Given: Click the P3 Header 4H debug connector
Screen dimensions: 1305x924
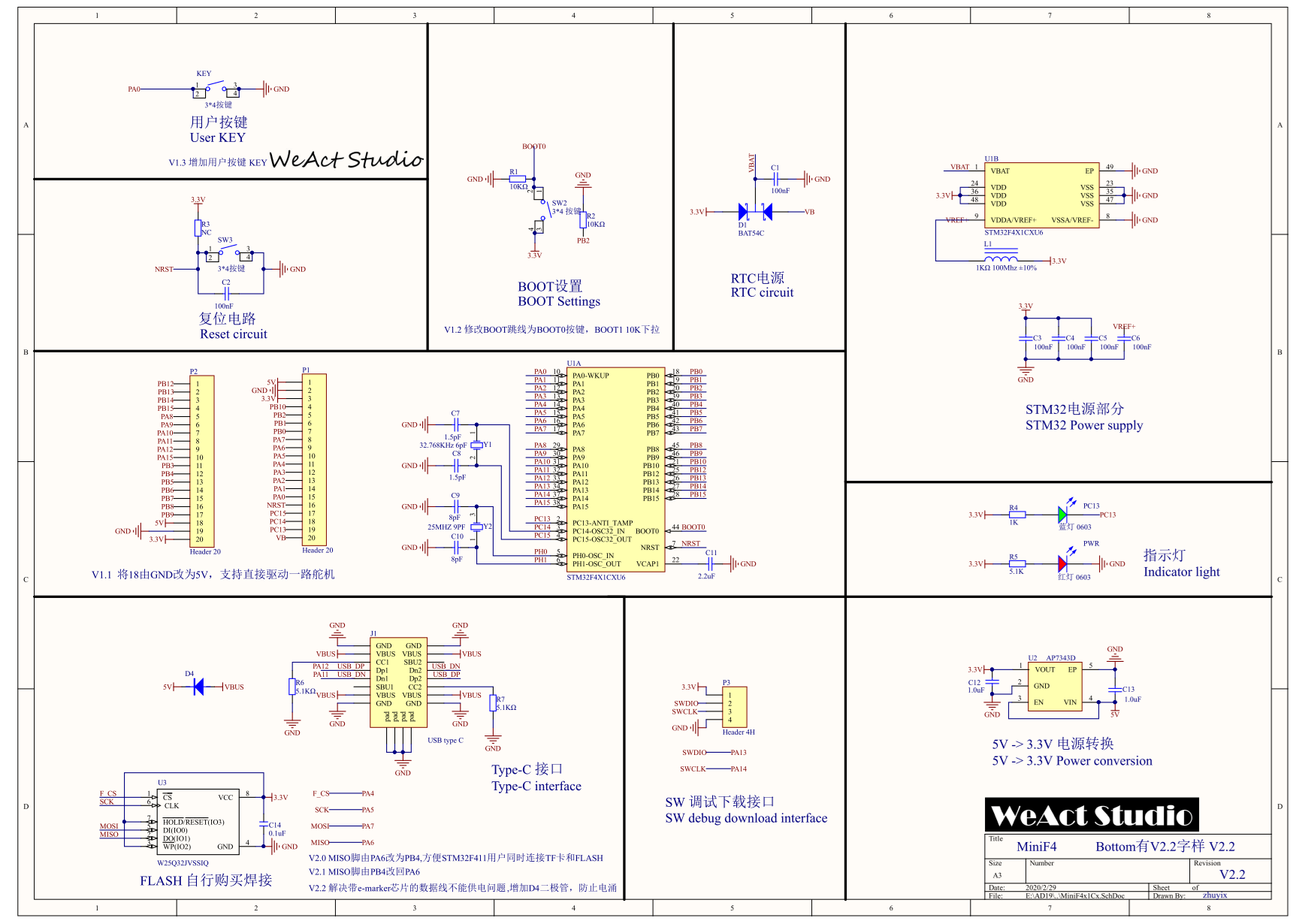Looking at the screenshot, I should click(x=734, y=707).
